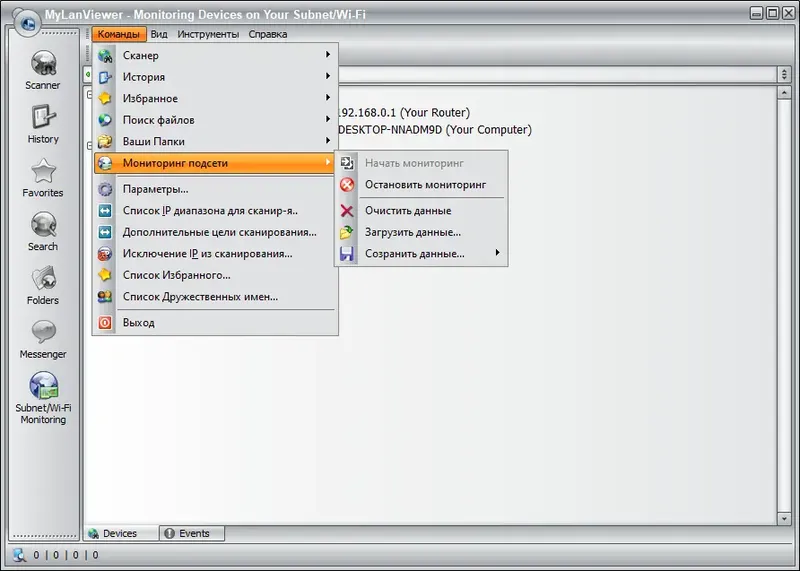Click the folder icon beside Ваши Папки
The width and height of the screenshot is (800, 571).
pos(105,141)
